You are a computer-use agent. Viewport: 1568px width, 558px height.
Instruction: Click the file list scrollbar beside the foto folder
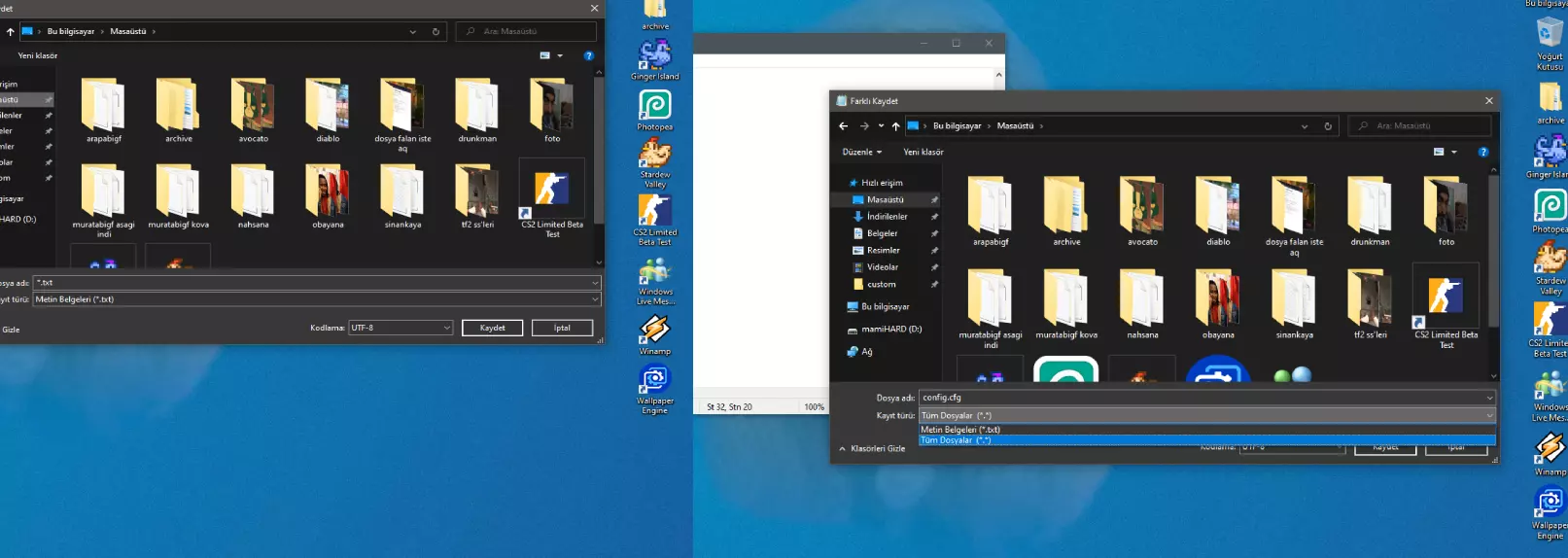[x=1493, y=253]
